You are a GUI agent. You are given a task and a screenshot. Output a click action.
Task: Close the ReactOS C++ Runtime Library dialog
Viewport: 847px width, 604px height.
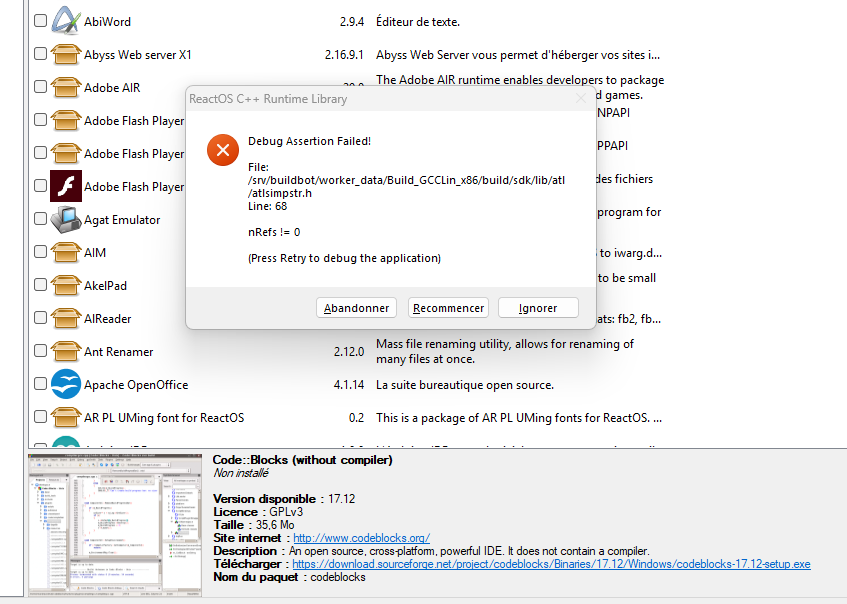point(581,98)
